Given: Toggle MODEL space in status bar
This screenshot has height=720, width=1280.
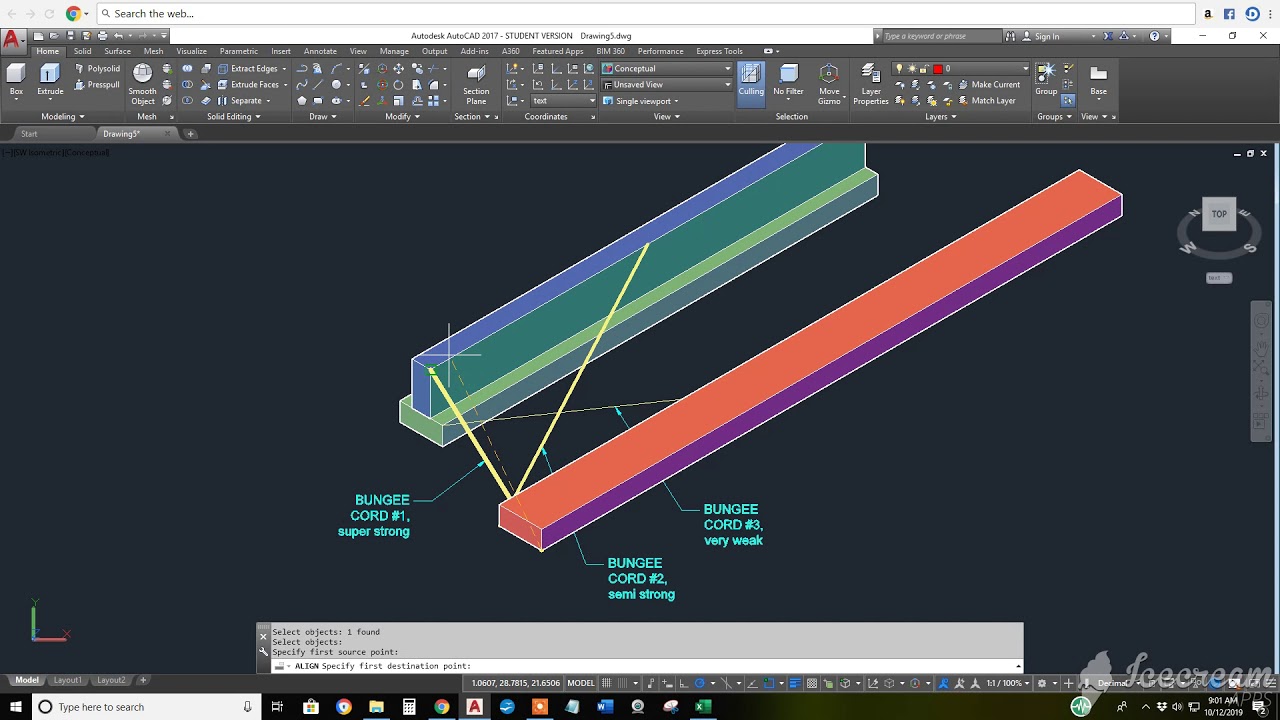Looking at the screenshot, I should click(x=581, y=683).
